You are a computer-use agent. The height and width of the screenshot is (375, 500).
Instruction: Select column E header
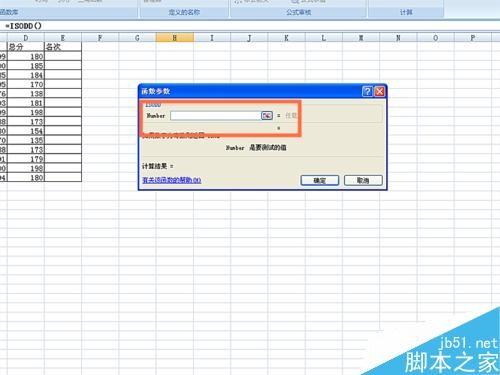point(63,38)
